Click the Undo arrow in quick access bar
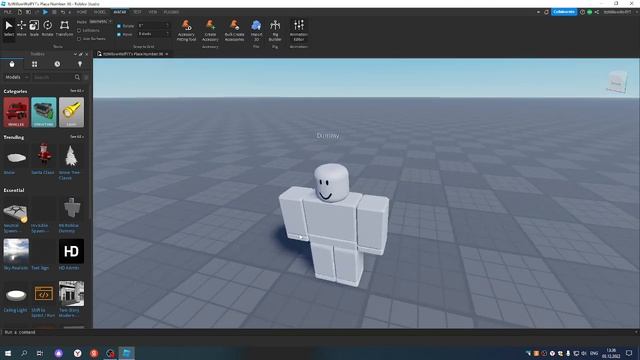 (x=63, y=12)
